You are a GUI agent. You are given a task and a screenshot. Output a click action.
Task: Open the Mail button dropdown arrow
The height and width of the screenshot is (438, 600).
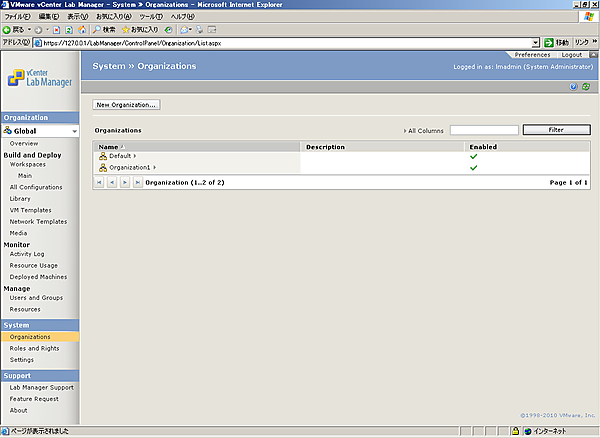click(190, 30)
